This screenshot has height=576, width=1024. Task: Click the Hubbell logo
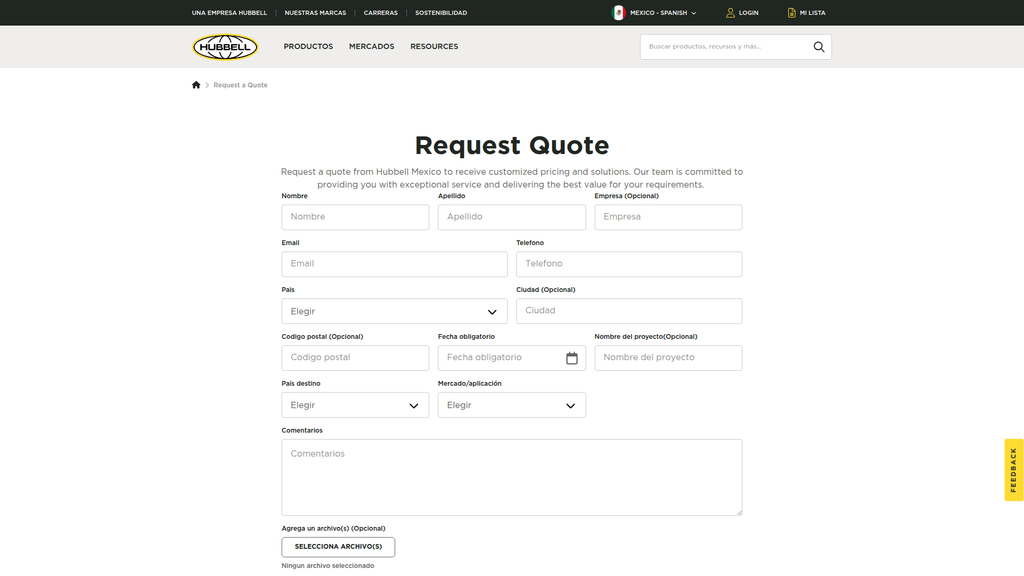(225, 47)
